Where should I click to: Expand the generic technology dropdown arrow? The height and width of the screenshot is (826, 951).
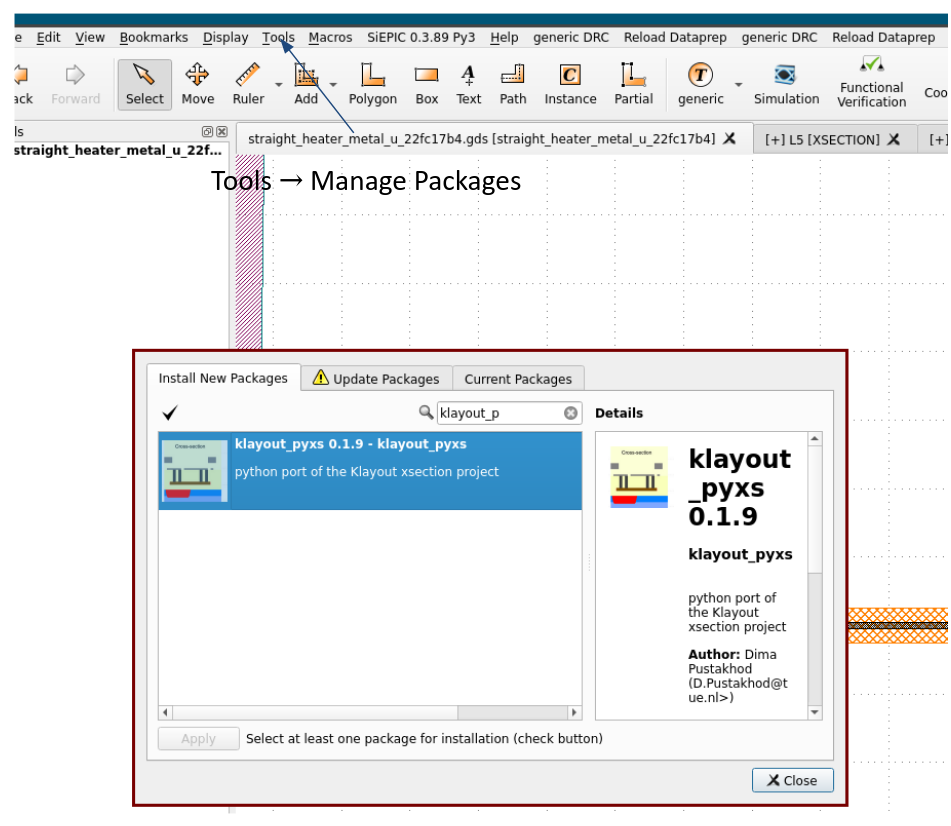tap(738, 84)
